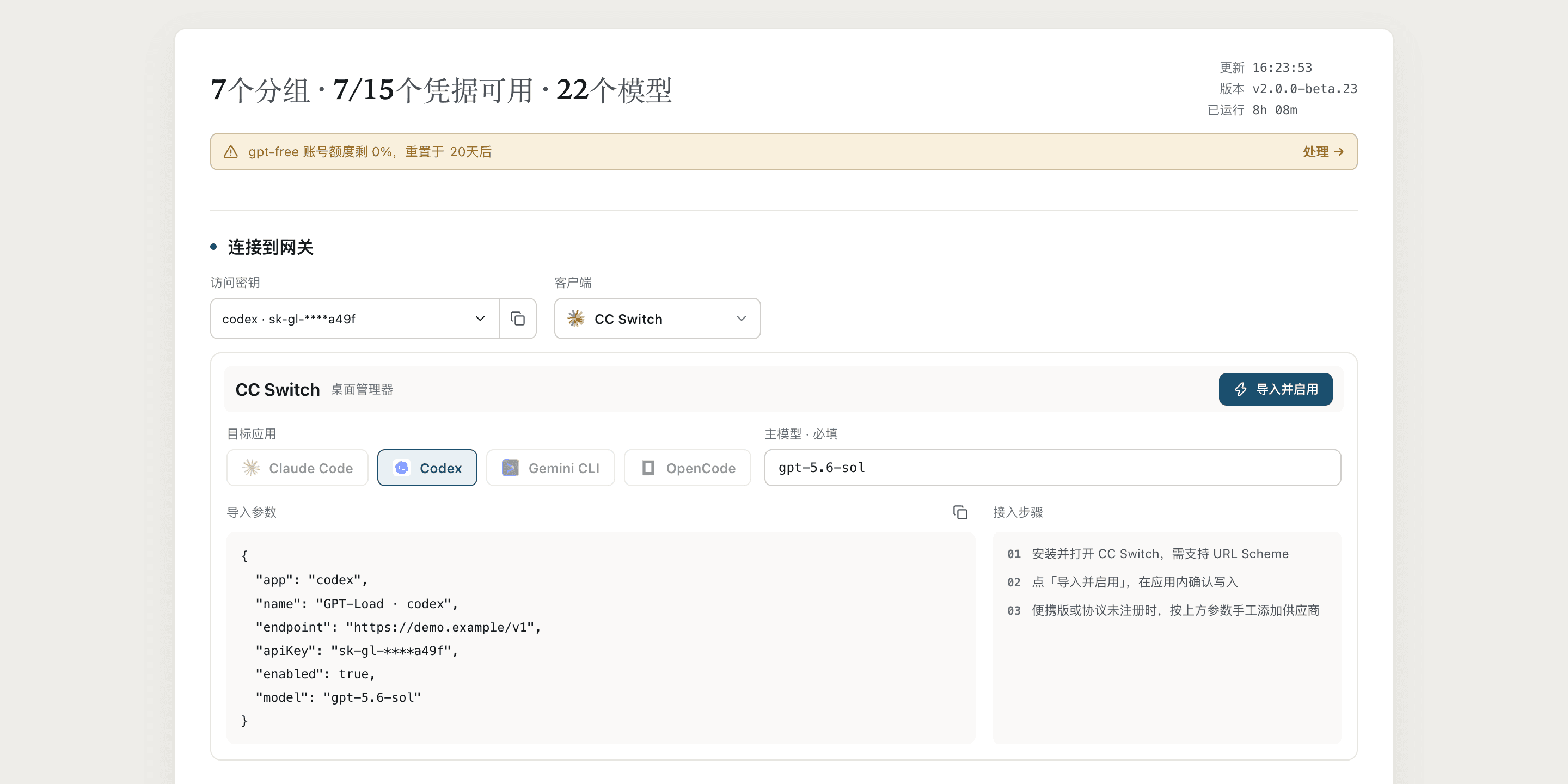Click the CC Switch starburst icon in the client dropdown
Image resolution: width=1568 pixels, height=784 pixels.
576,318
